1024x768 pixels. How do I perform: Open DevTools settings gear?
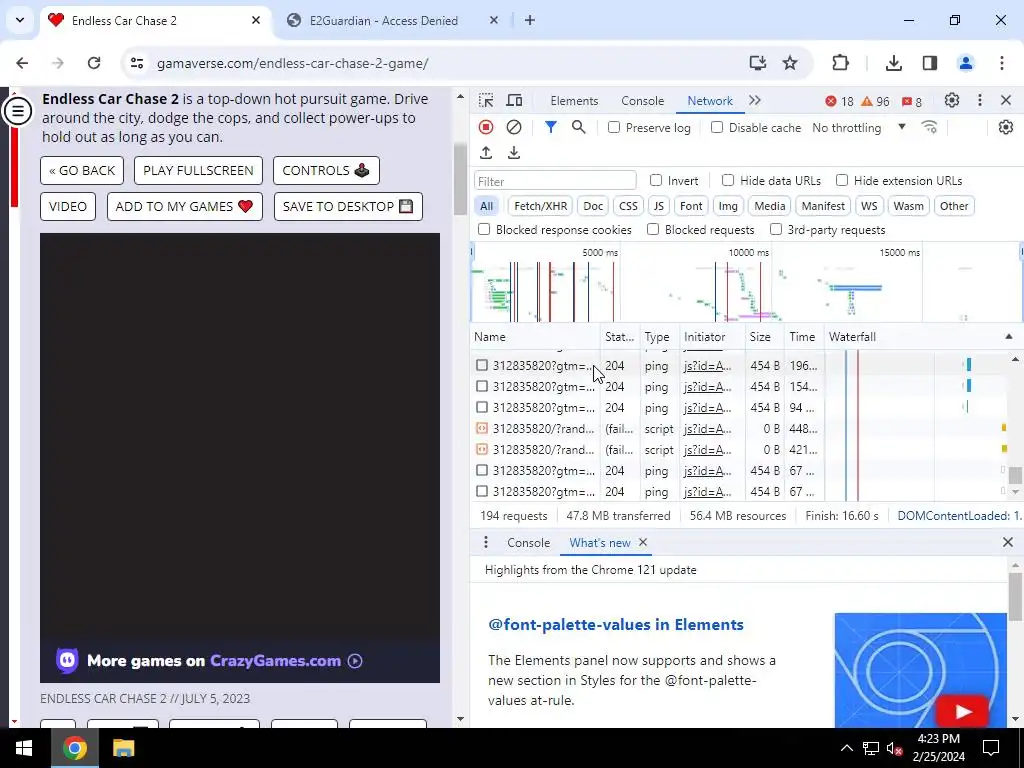[952, 101]
